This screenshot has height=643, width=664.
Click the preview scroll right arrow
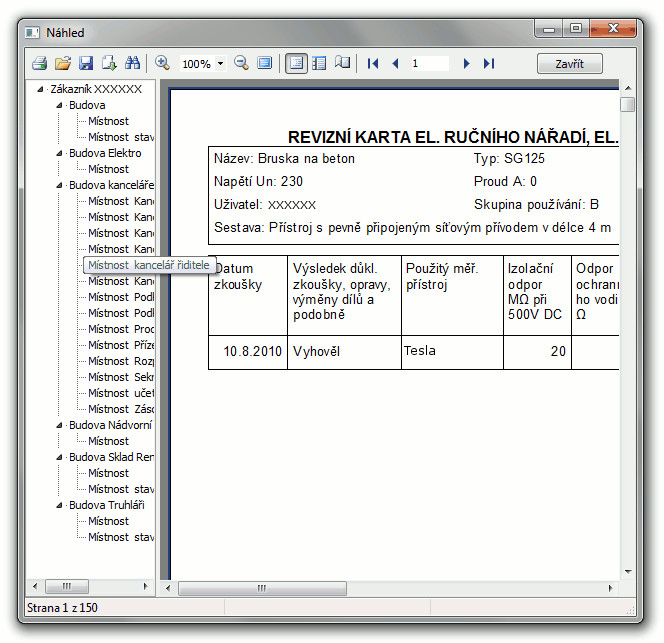(610, 588)
